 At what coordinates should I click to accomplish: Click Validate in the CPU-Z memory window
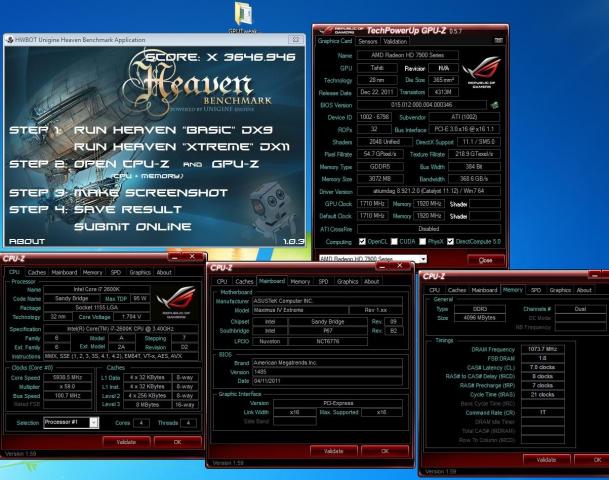(x=546, y=459)
